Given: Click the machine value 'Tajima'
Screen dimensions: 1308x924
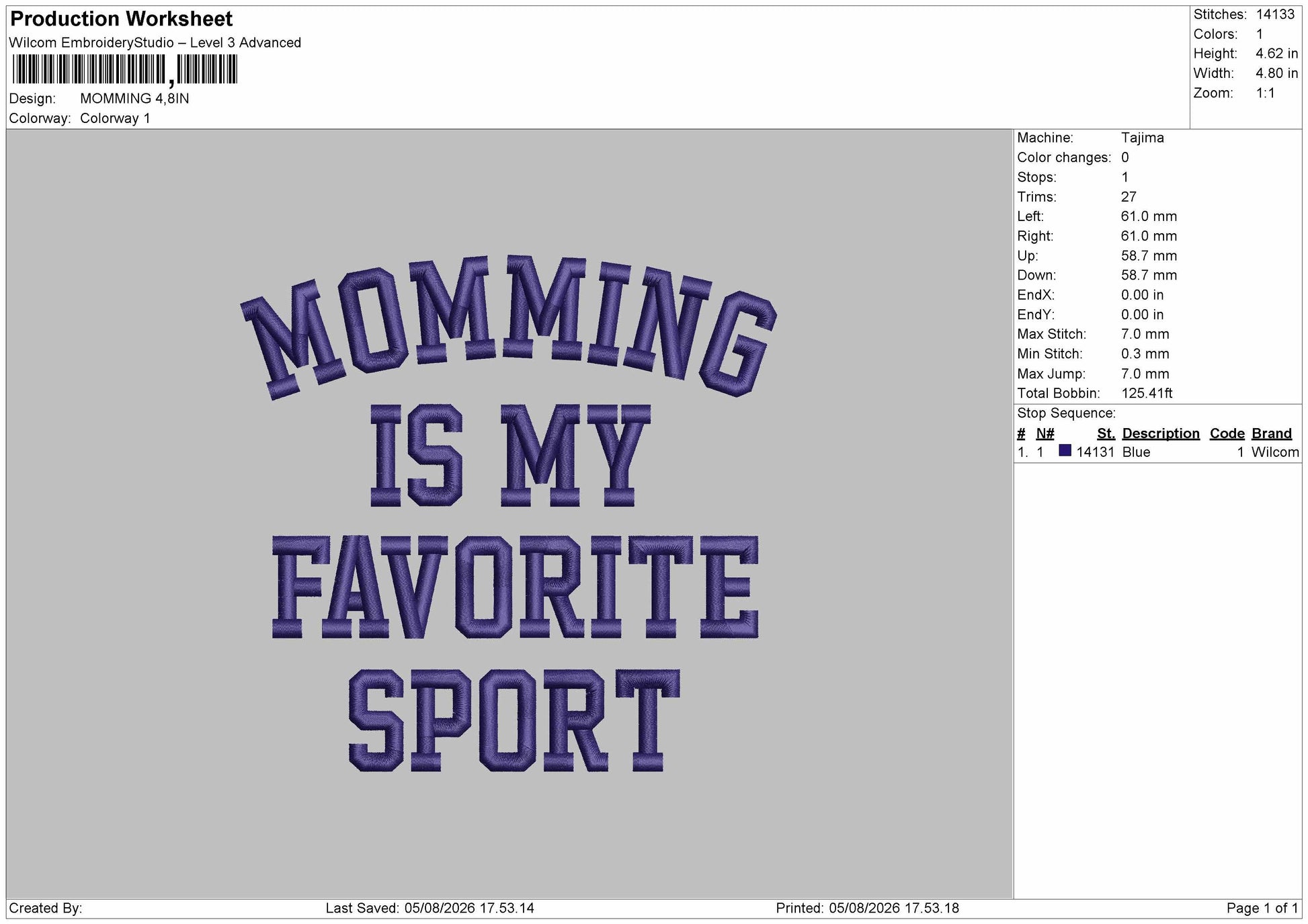Looking at the screenshot, I should (x=1142, y=138).
